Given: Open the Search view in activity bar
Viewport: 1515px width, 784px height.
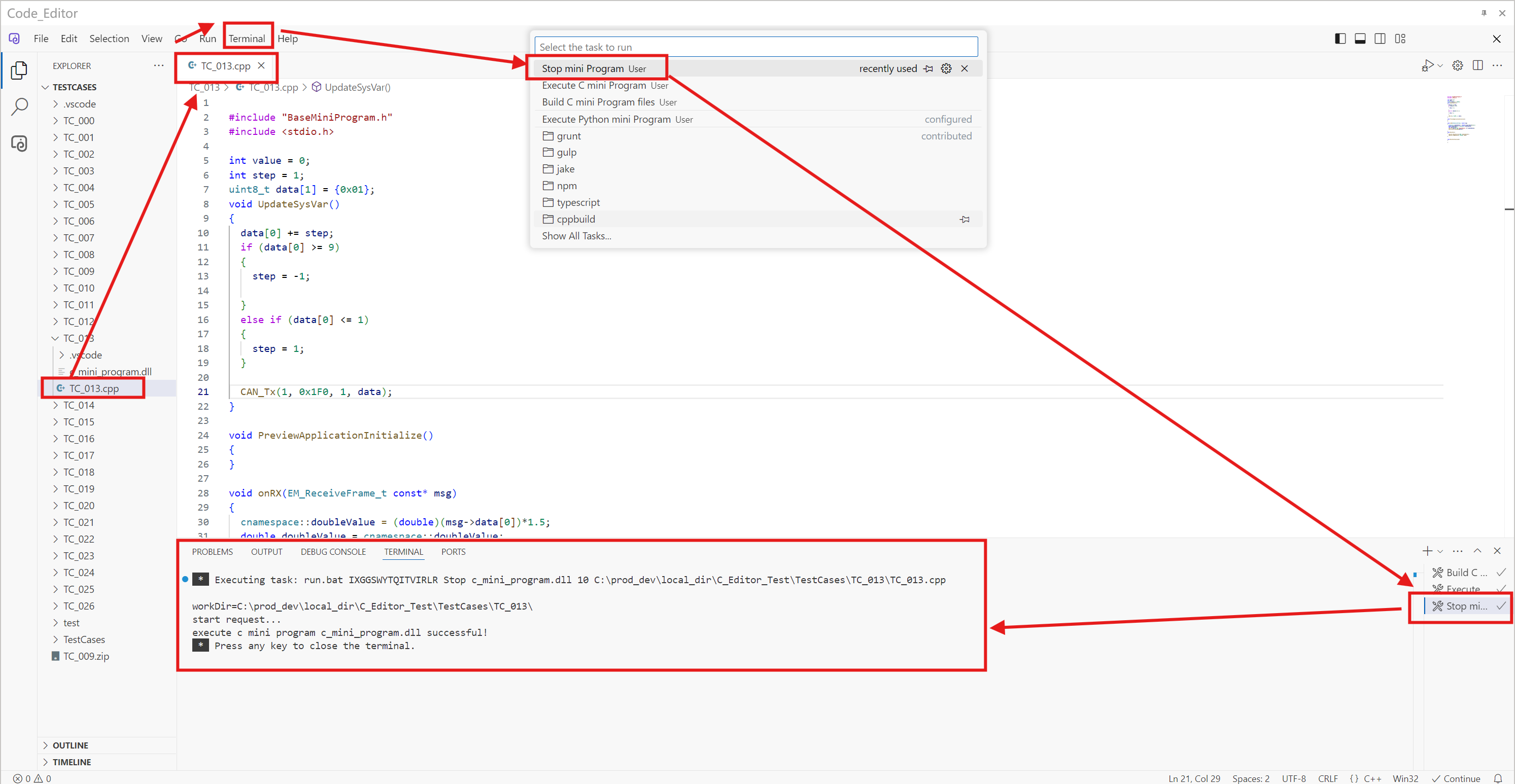Looking at the screenshot, I should (x=19, y=107).
